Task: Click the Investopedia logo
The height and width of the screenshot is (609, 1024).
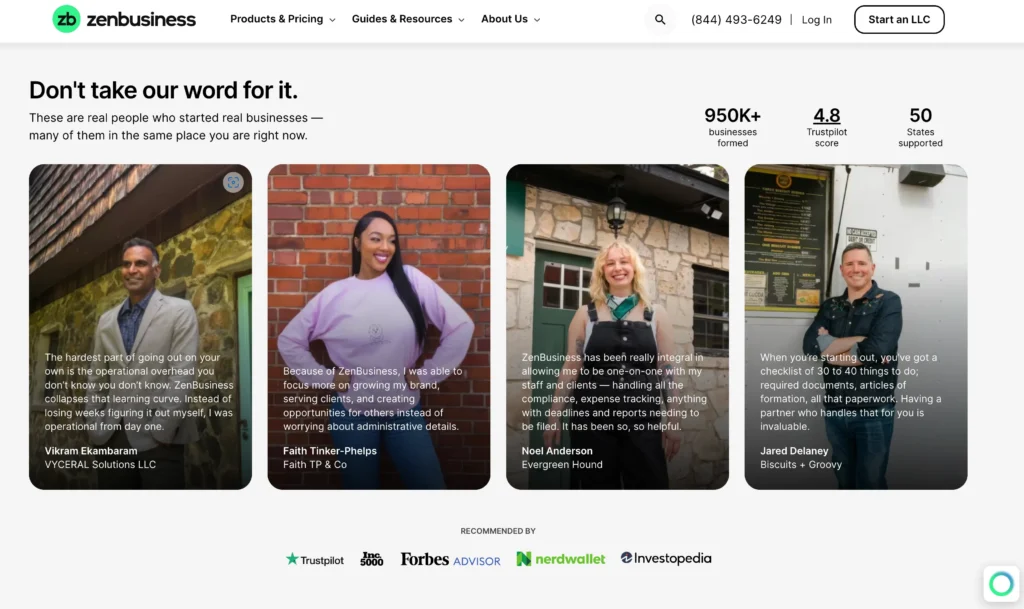Action: 666,558
